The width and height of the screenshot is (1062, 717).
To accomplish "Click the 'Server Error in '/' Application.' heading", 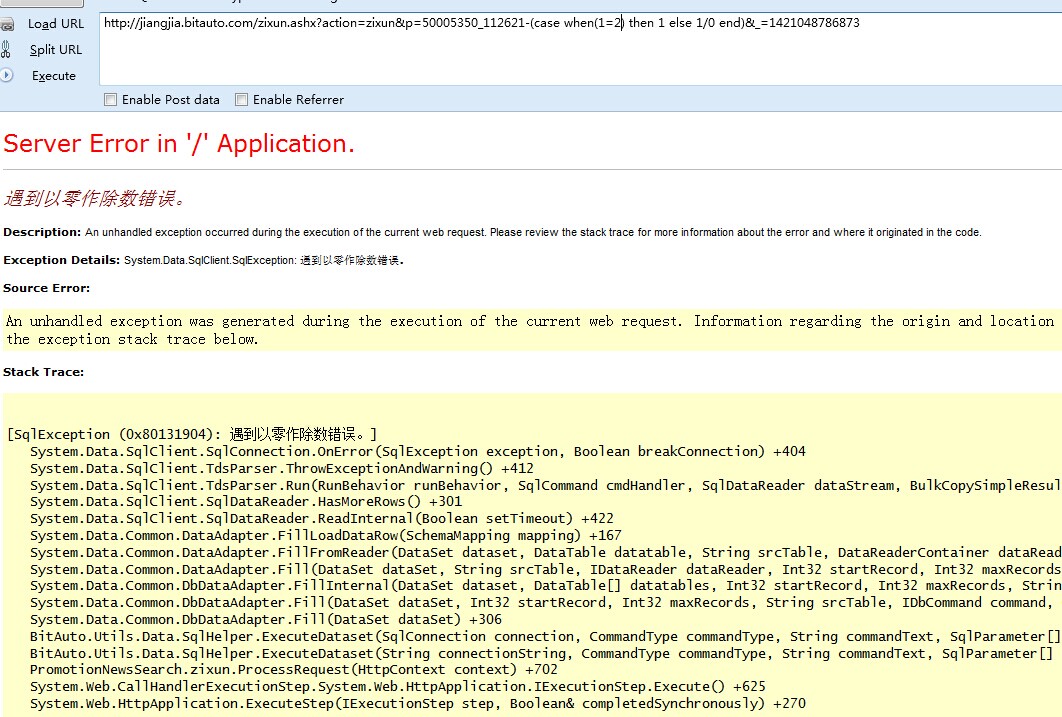I will [179, 144].
